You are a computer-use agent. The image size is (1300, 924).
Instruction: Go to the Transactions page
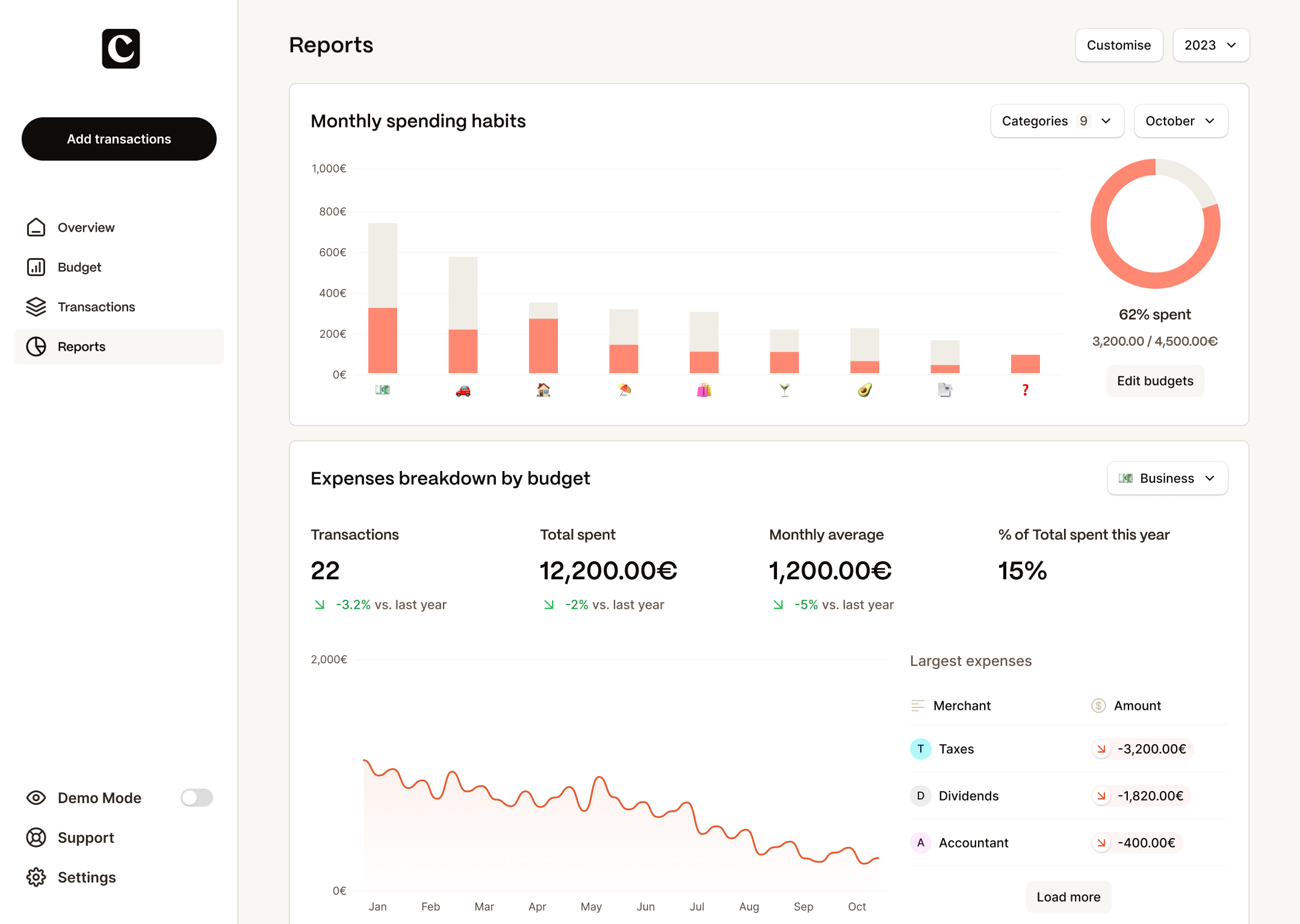coord(96,307)
